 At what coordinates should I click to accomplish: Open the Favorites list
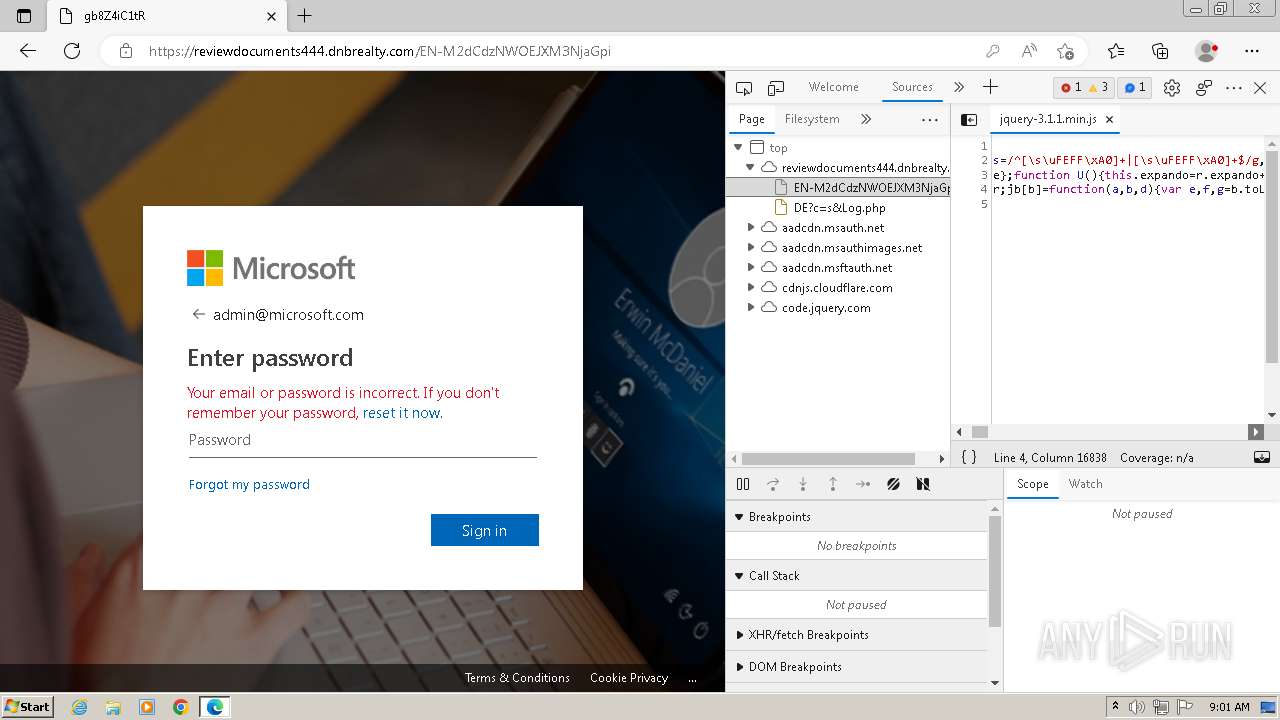coord(1116,51)
